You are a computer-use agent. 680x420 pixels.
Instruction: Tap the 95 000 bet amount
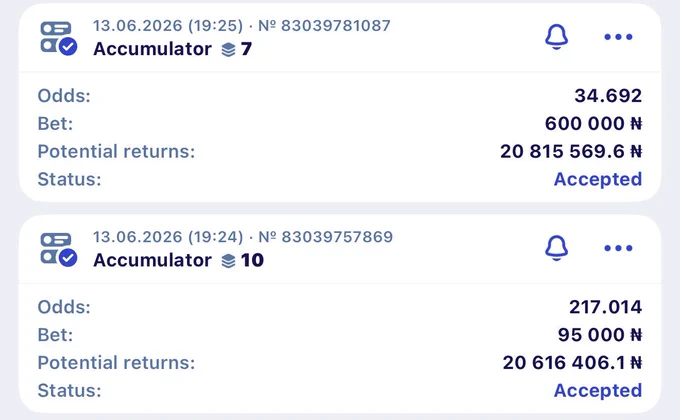pos(600,335)
